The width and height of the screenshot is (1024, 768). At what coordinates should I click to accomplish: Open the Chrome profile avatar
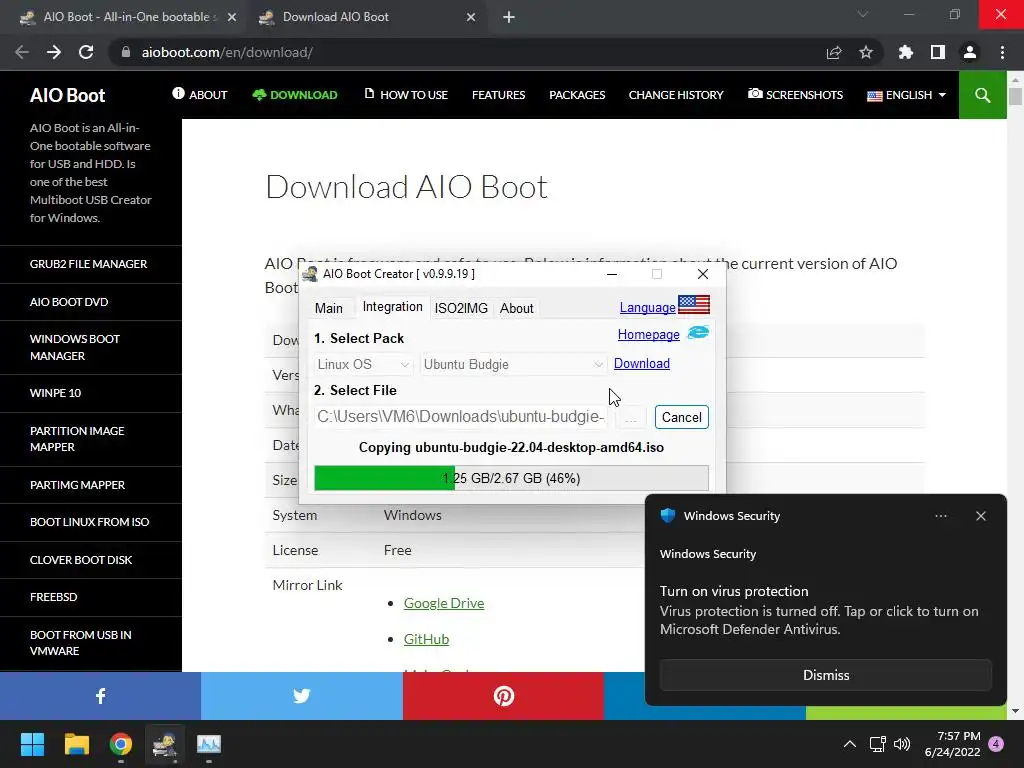[x=970, y=52]
